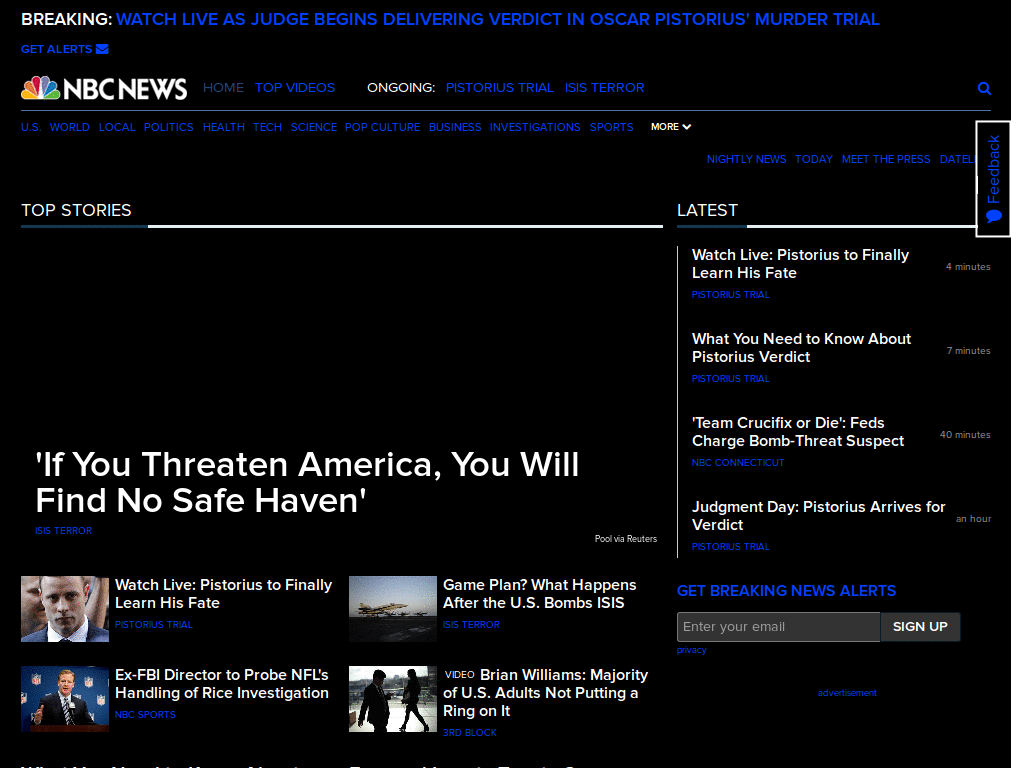Click the SIGN UP button
The height and width of the screenshot is (768, 1024).
coord(920,627)
